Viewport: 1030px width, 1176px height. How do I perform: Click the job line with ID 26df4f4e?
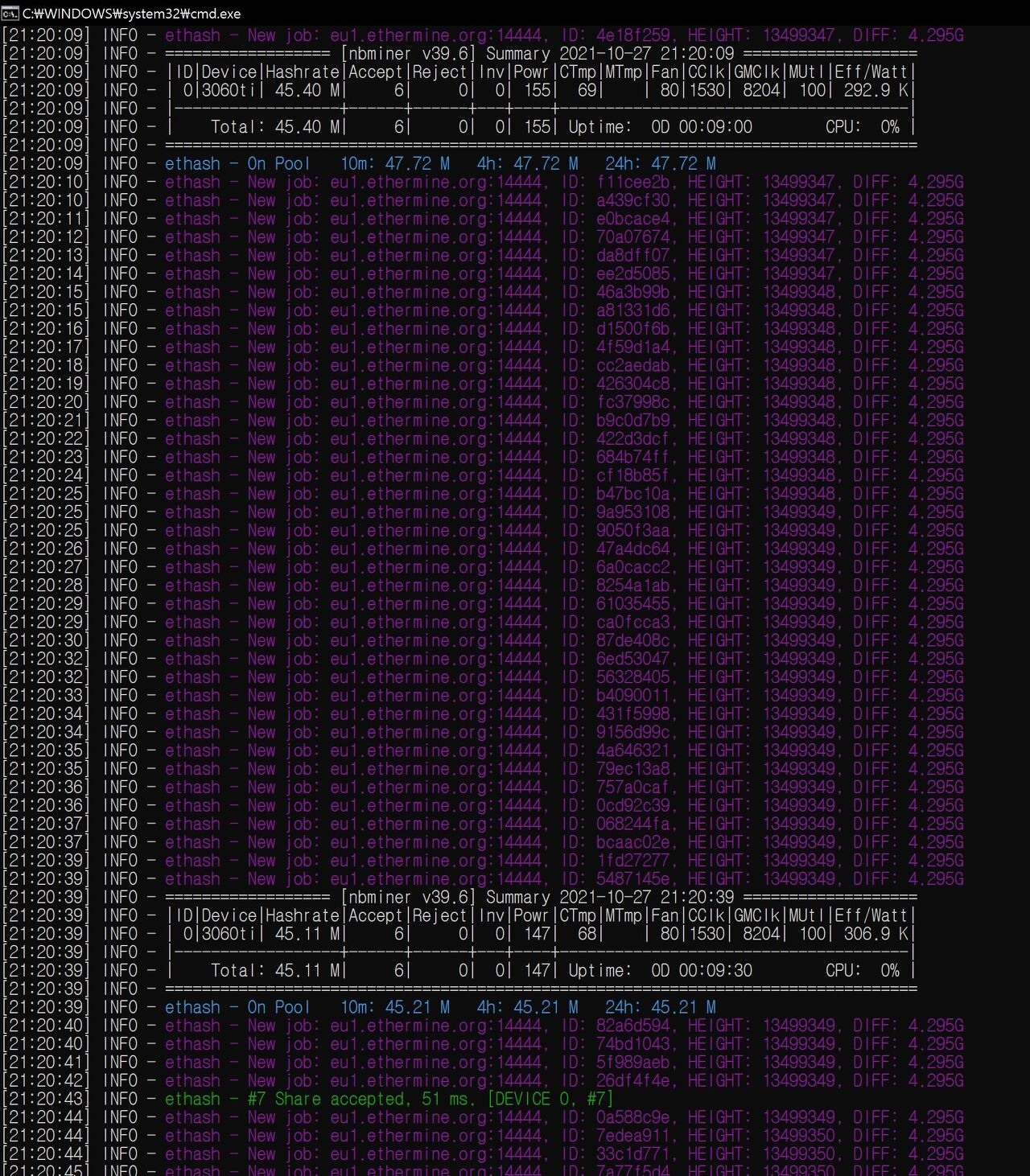click(x=483, y=1081)
